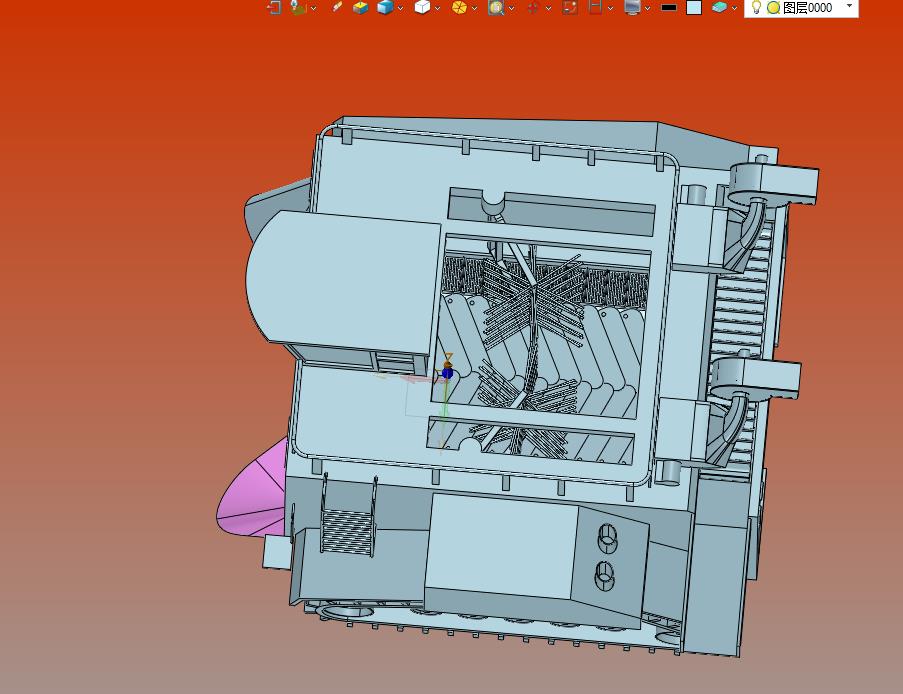Click the monitor display settings icon

pyautogui.click(x=632, y=7)
